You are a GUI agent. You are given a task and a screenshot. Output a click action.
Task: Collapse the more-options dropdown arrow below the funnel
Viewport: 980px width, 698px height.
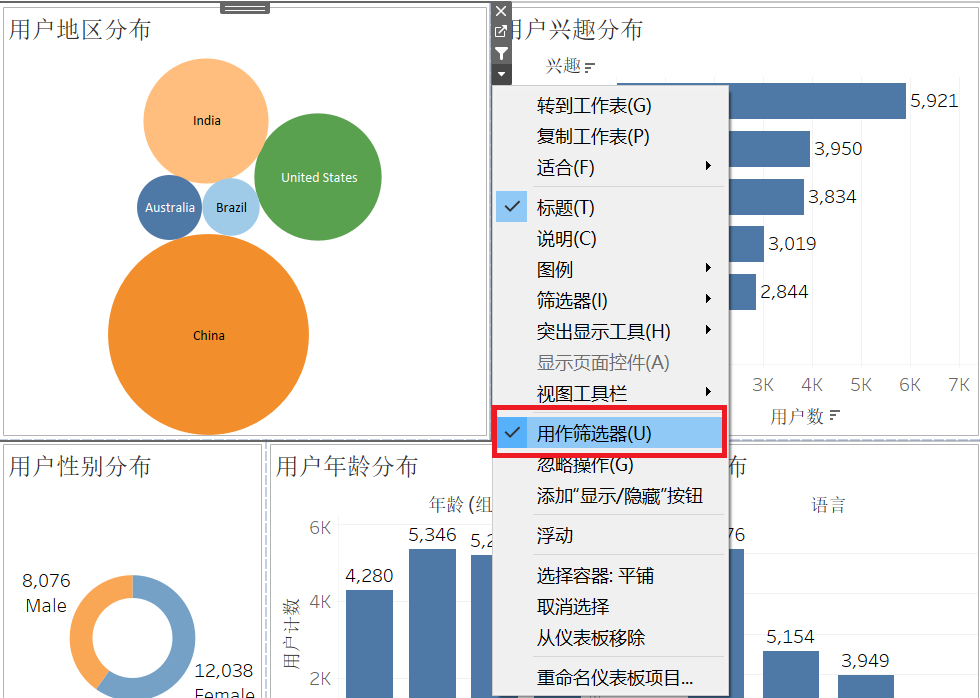click(501, 74)
